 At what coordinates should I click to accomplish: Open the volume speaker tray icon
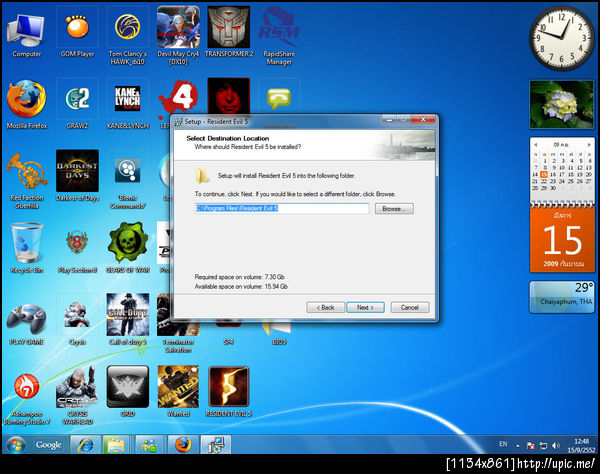[x=556, y=445]
